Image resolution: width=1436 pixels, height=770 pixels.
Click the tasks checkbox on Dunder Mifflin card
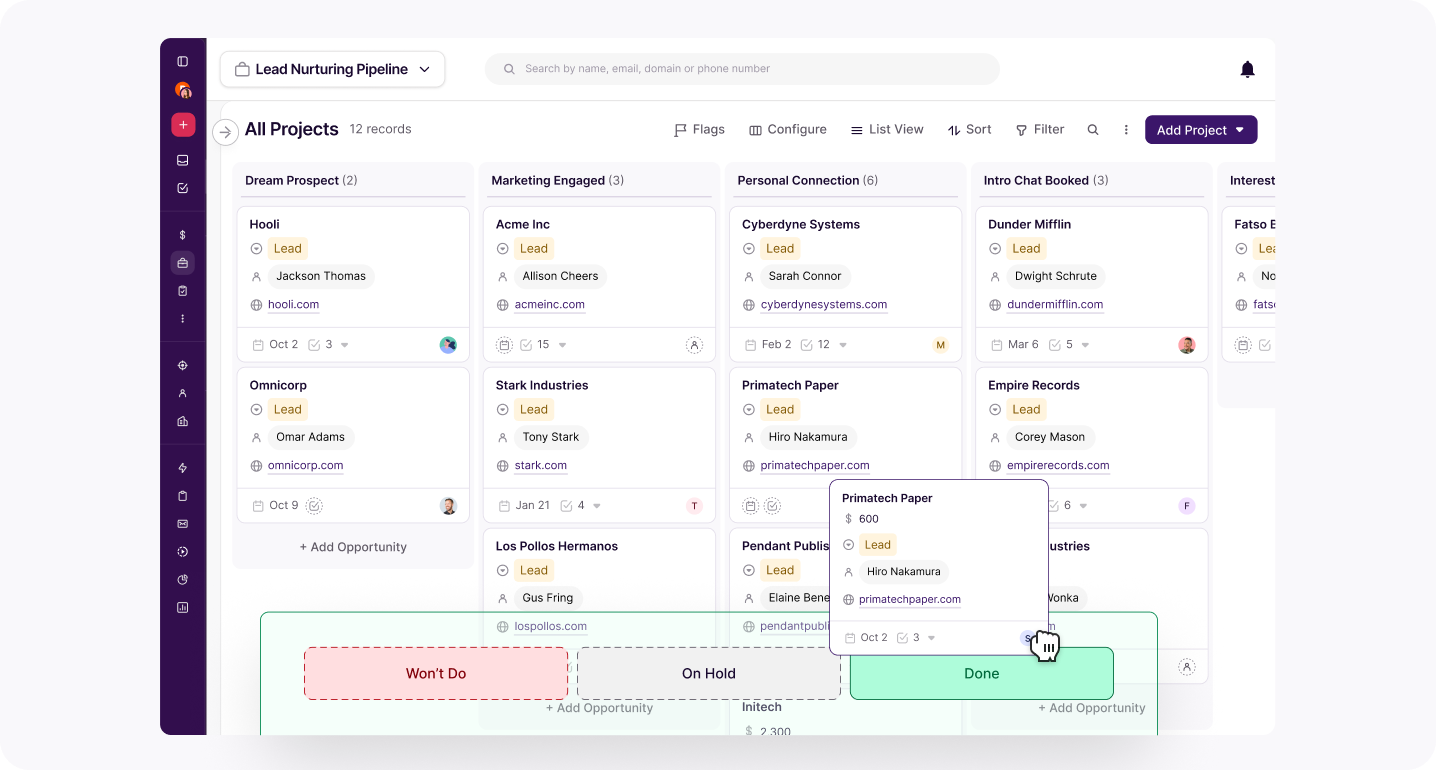[1054, 345]
